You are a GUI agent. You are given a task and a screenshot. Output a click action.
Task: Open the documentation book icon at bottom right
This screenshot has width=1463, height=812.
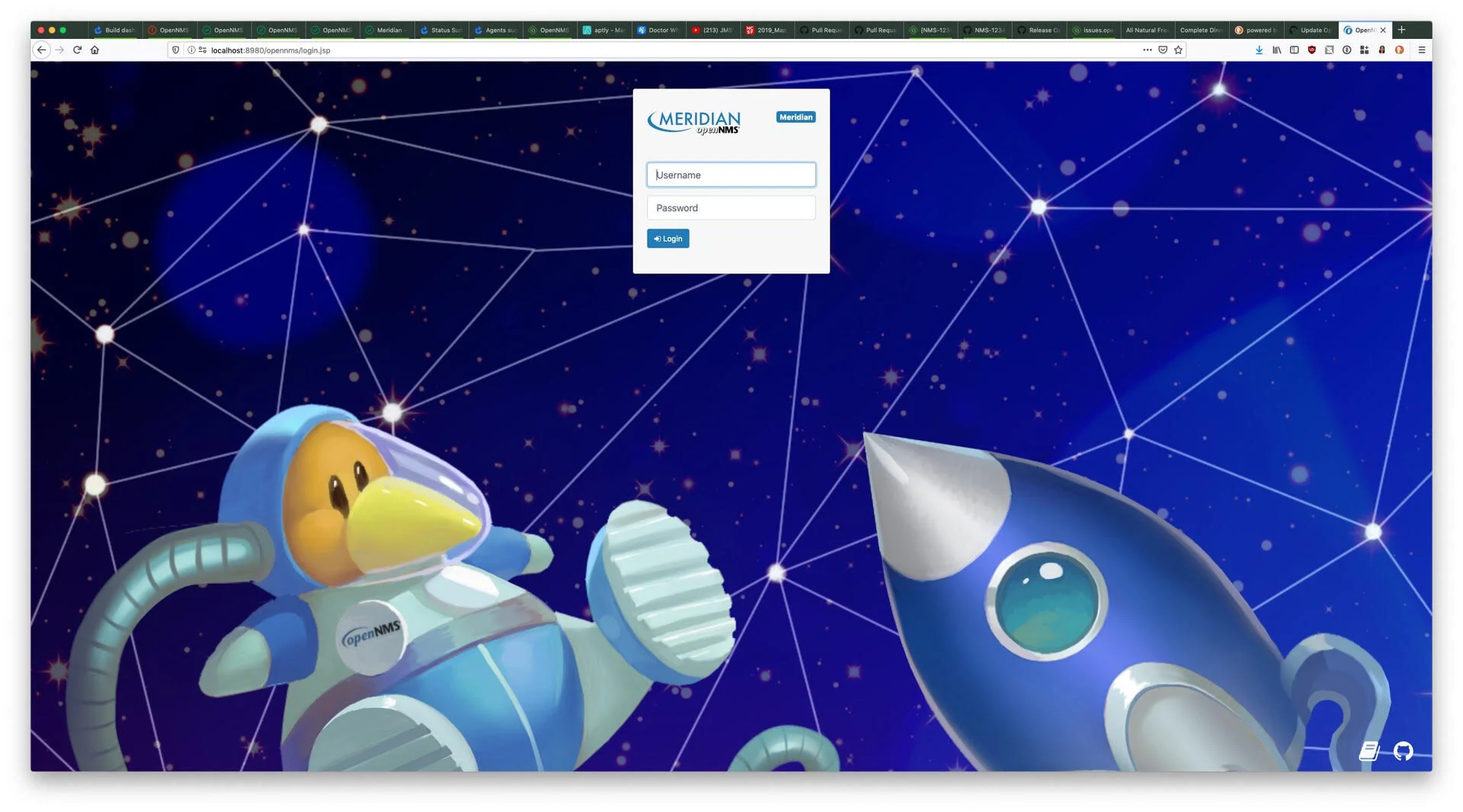point(1369,751)
